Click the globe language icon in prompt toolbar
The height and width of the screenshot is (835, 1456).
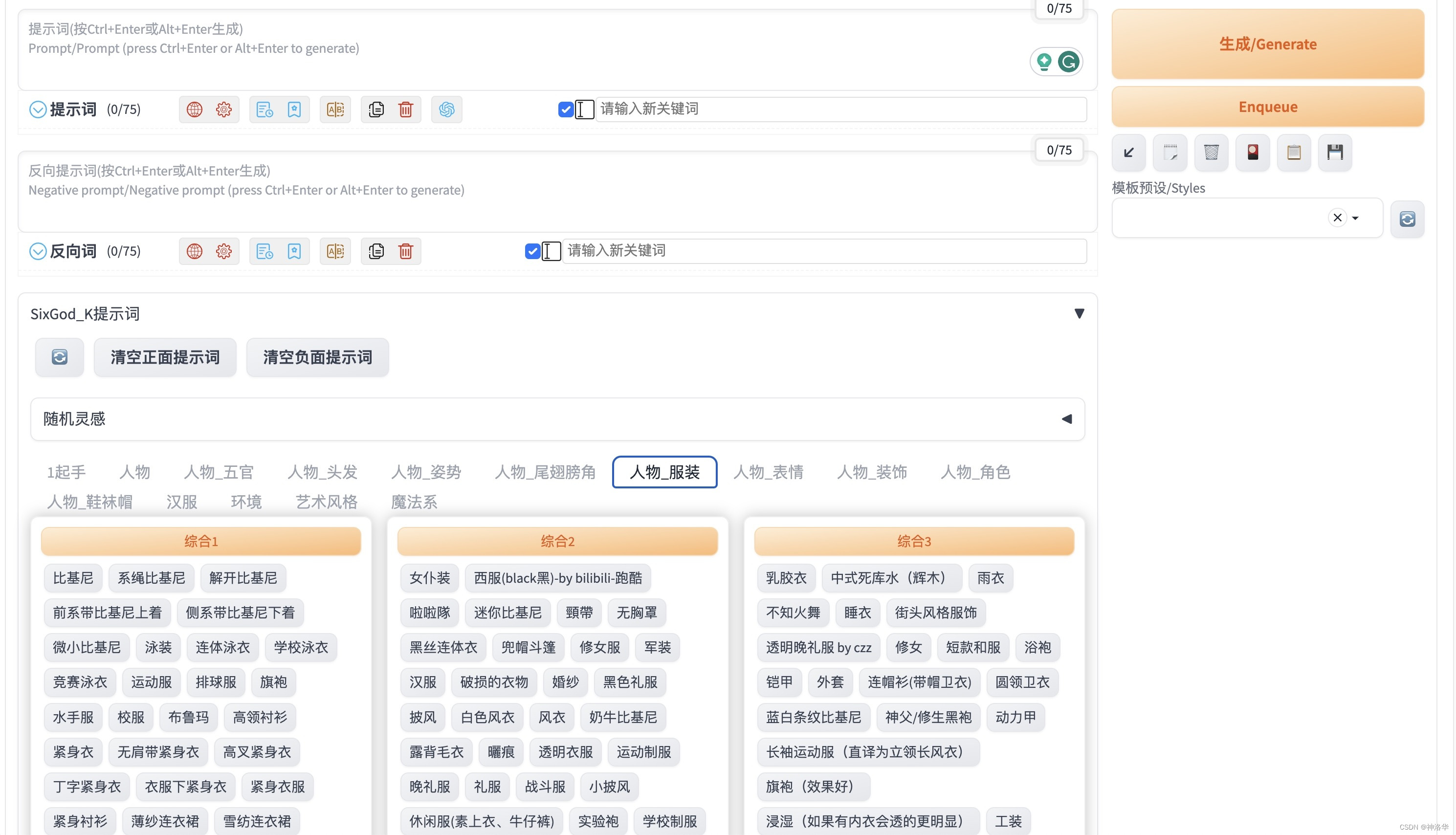coord(195,109)
